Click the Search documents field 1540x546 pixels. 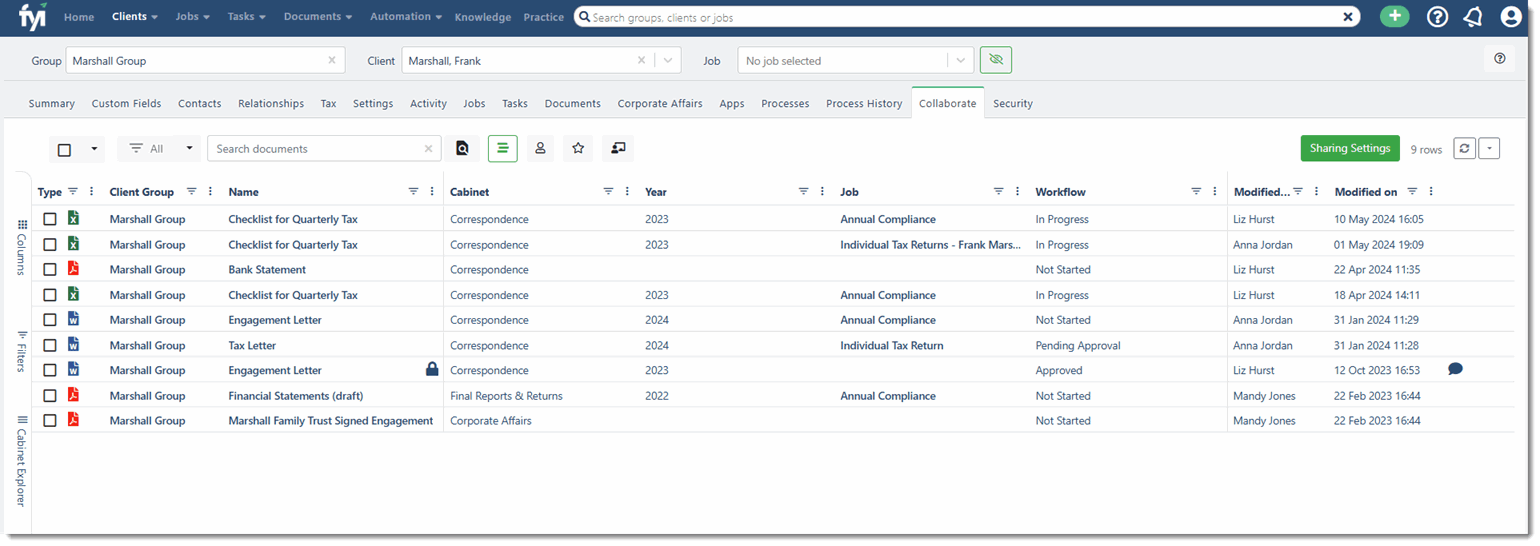(324, 148)
